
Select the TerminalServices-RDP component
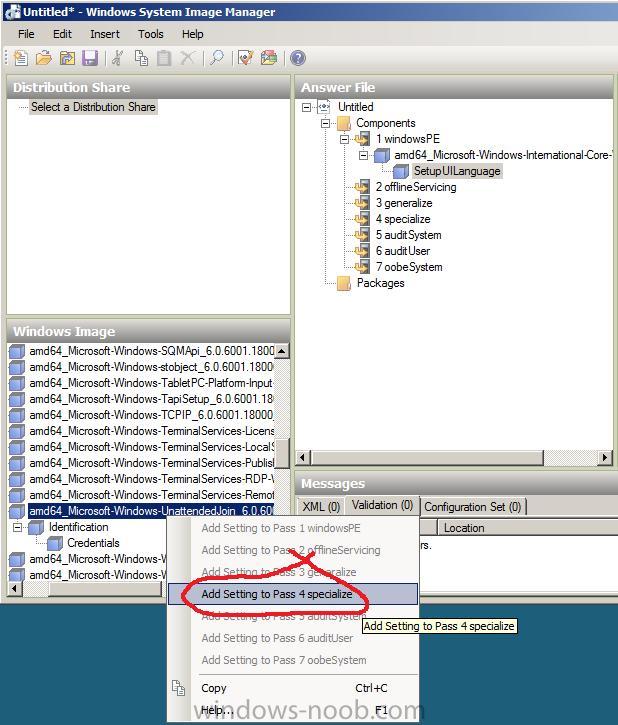point(151,479)
